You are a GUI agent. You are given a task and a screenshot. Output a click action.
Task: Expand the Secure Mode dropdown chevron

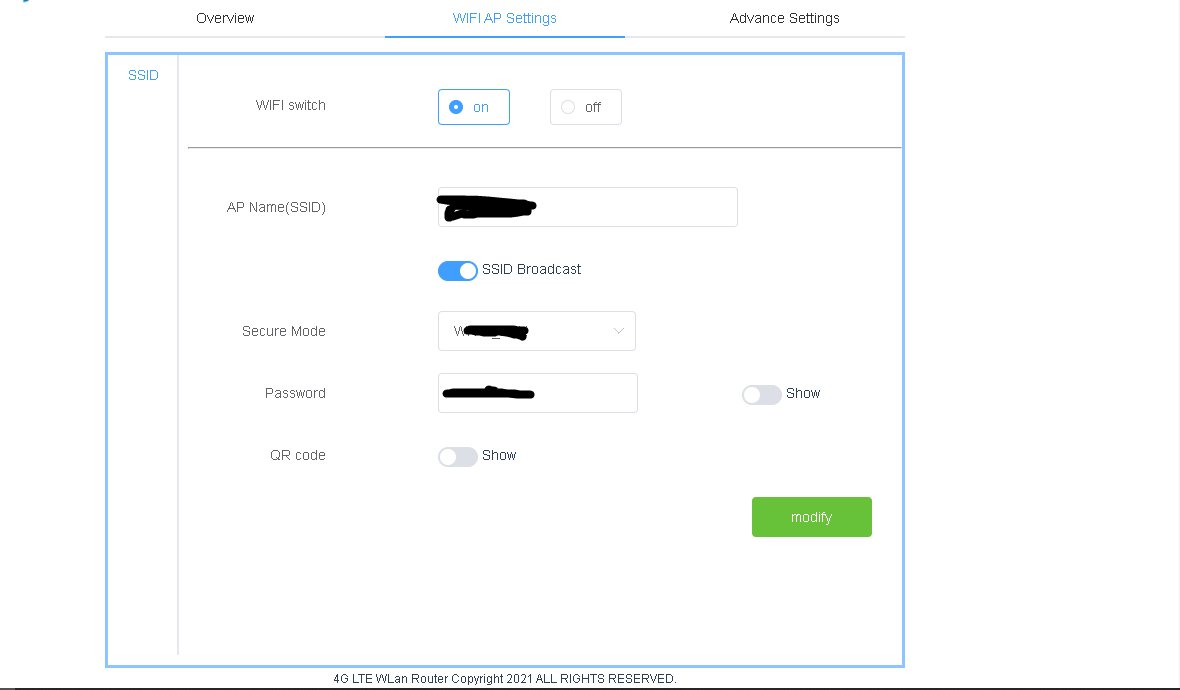(619, 331)
